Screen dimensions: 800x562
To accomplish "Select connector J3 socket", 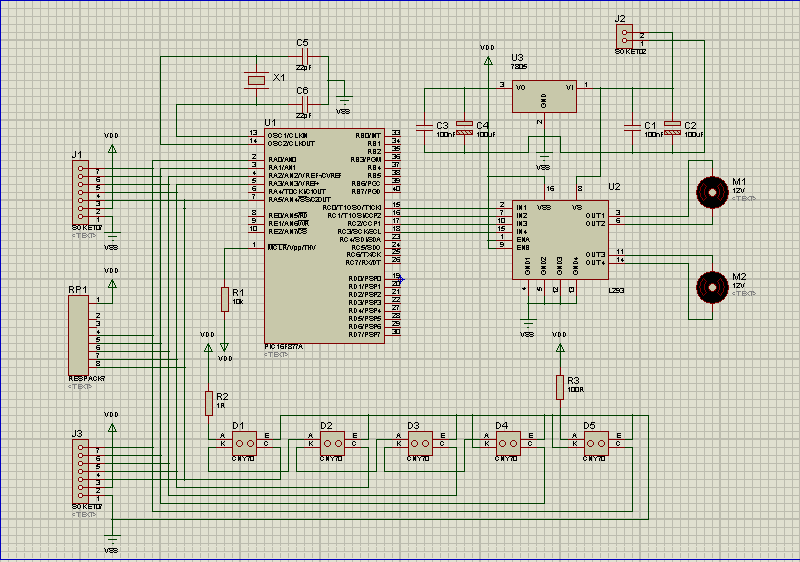I will [x=80, y=472].
